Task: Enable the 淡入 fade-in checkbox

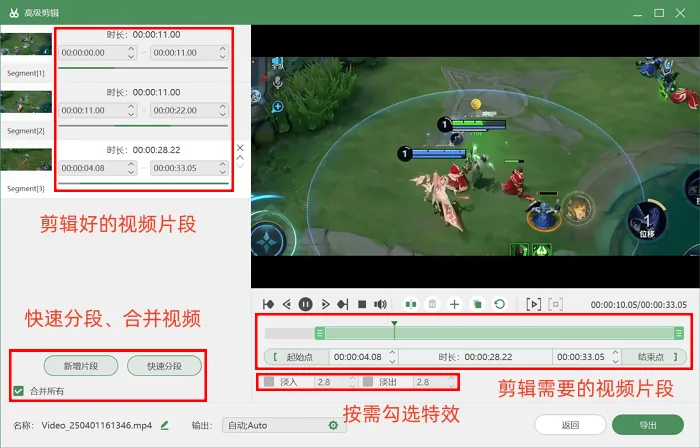Action: click(x=269, y=382)
